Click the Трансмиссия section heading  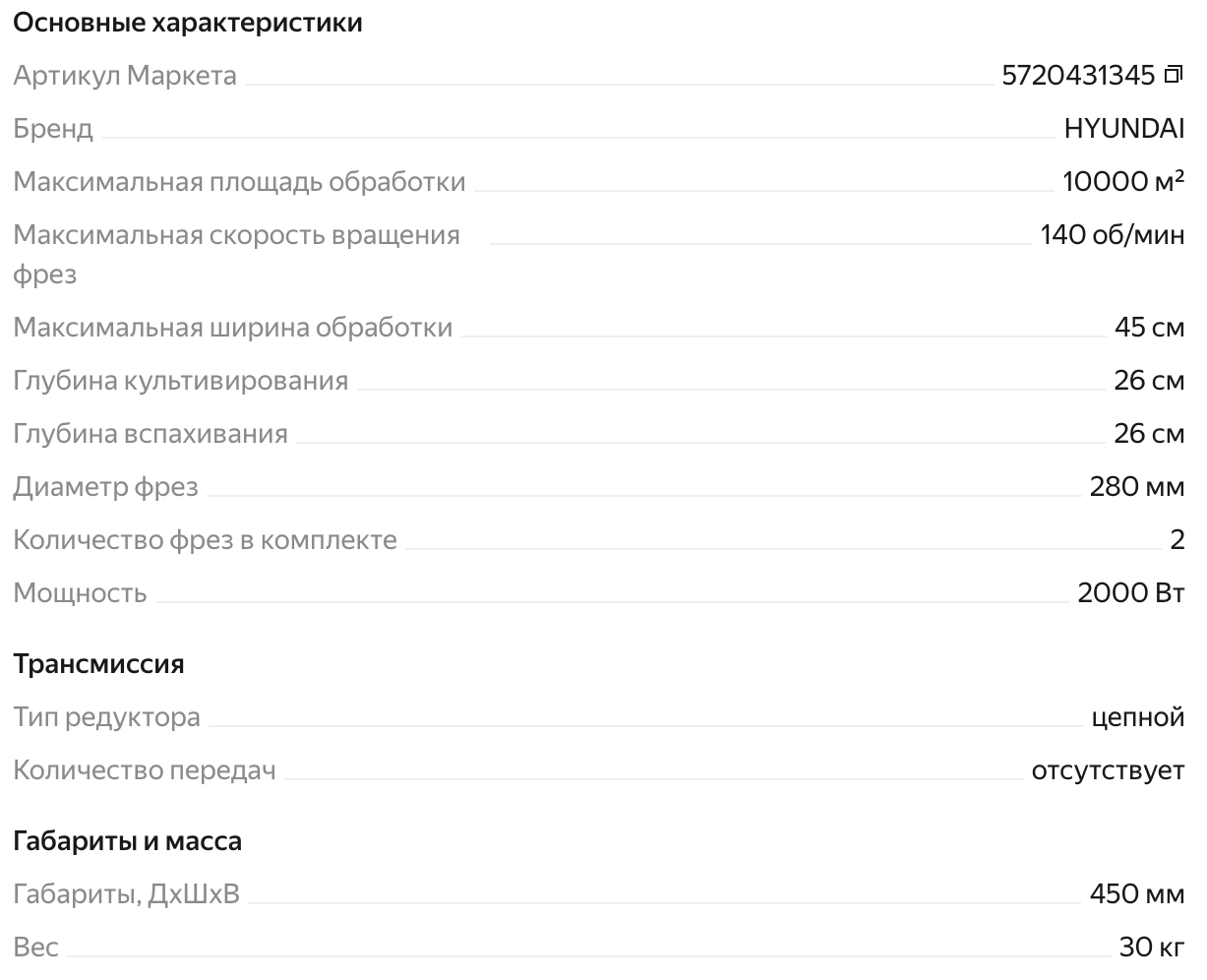tap(98, 663)
